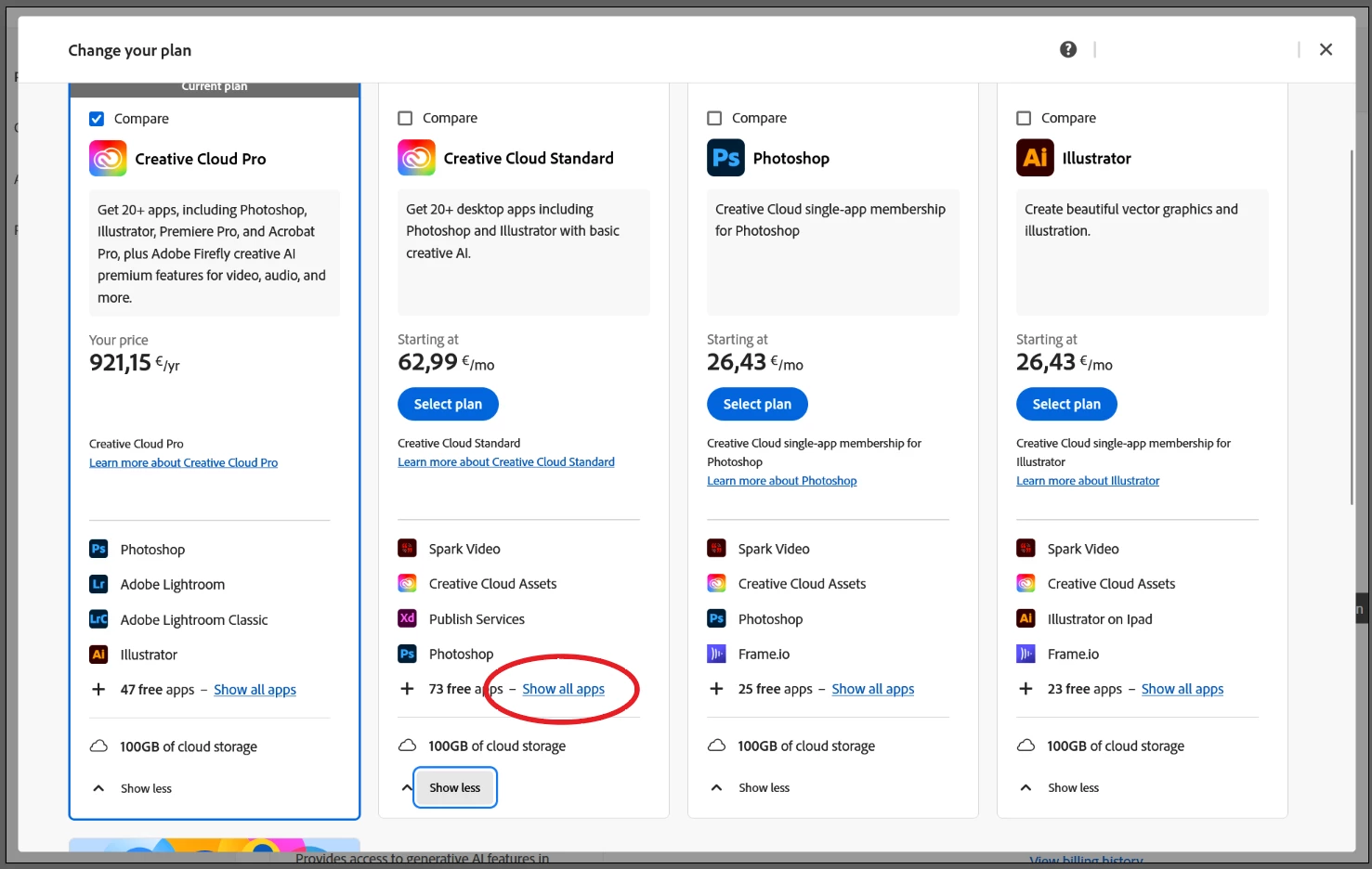Viewport: 1372px width, 869px height.
Task: Collapse Creative Cloud Standard details with Show less
Action: [x=455, y=787]
